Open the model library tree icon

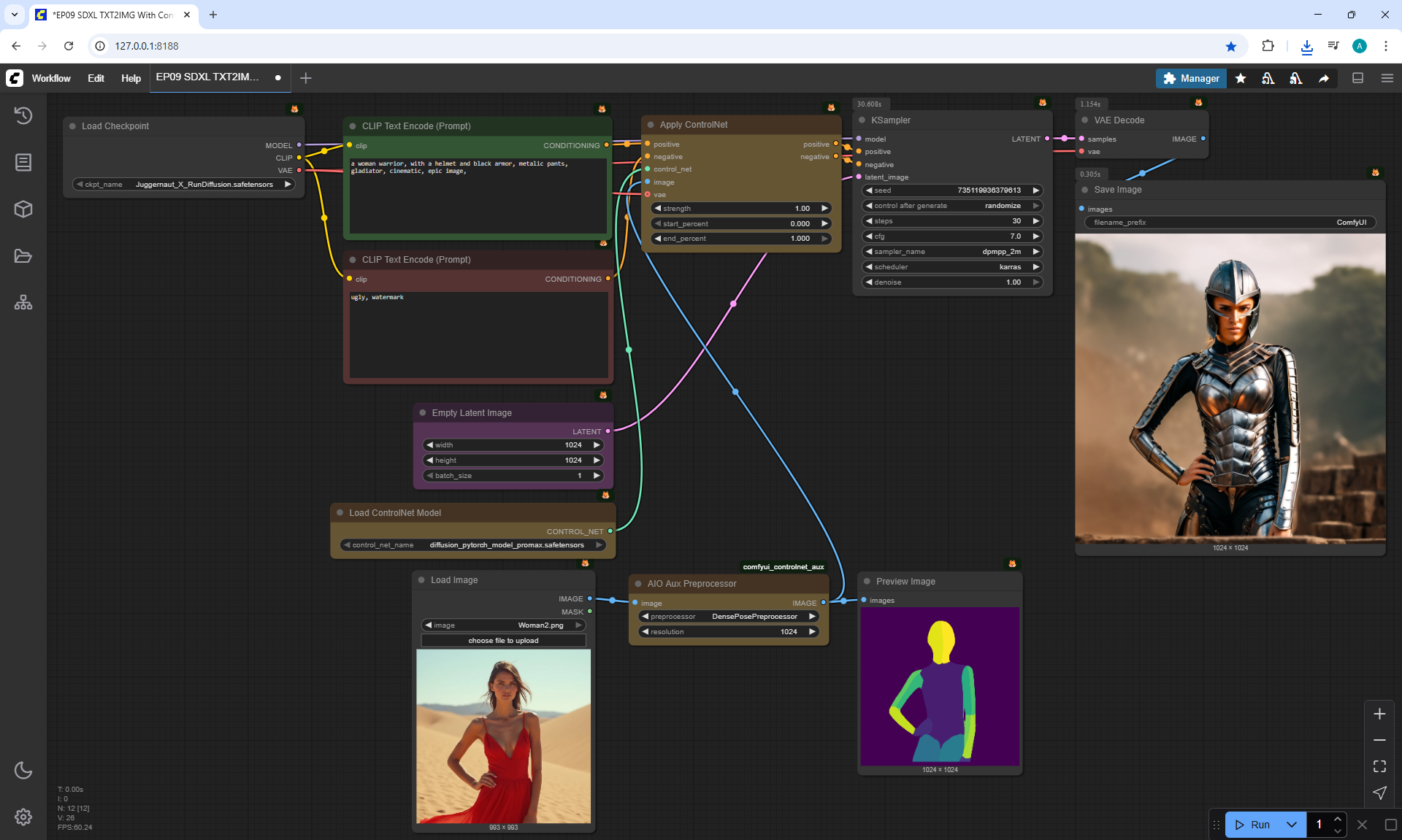pyautogui.click(x=23, y=302)
